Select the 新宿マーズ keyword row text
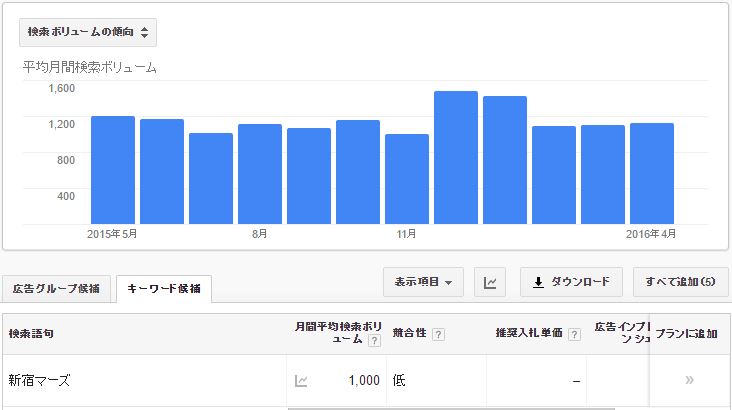Viewport: 732px width, 410px height. tap(39, 380)
